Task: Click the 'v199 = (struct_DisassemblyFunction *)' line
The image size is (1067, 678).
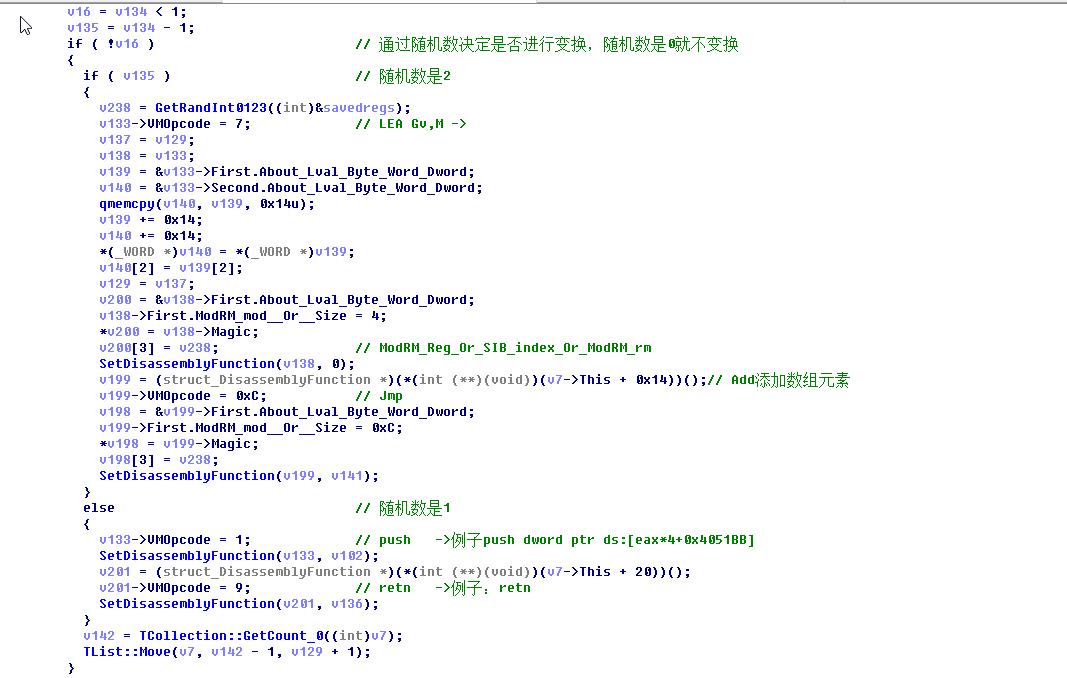Action: pyautogui.click(x=403, y=380)
